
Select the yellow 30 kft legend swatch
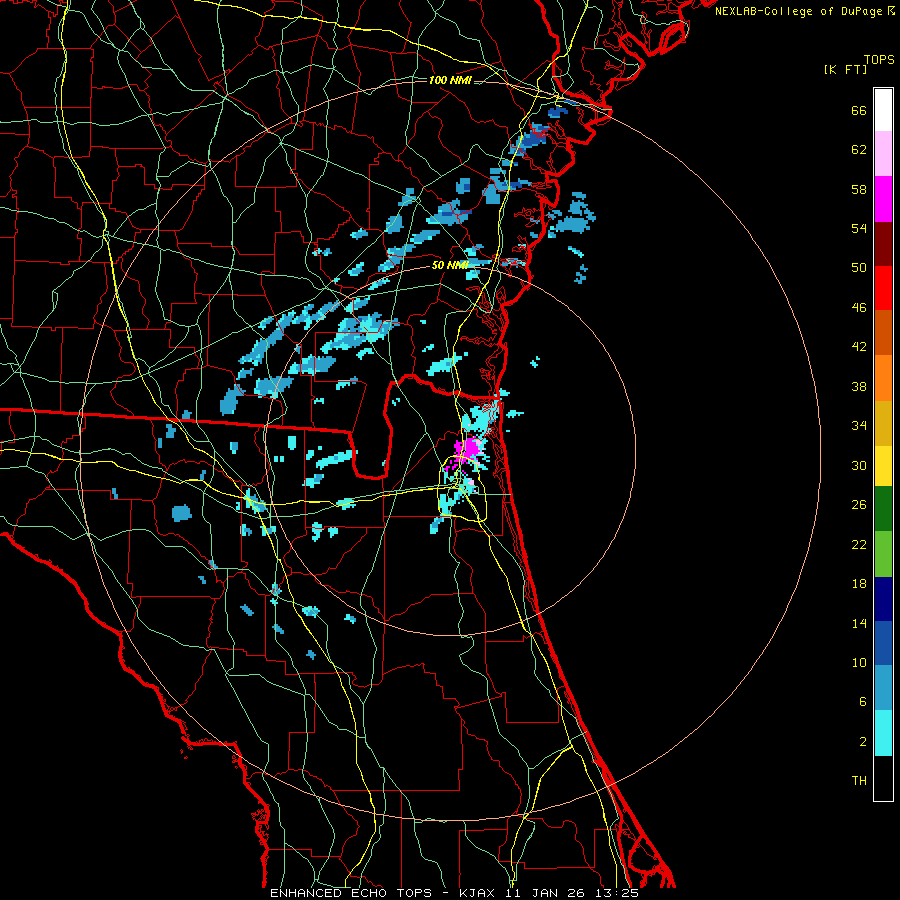[883, 465]
